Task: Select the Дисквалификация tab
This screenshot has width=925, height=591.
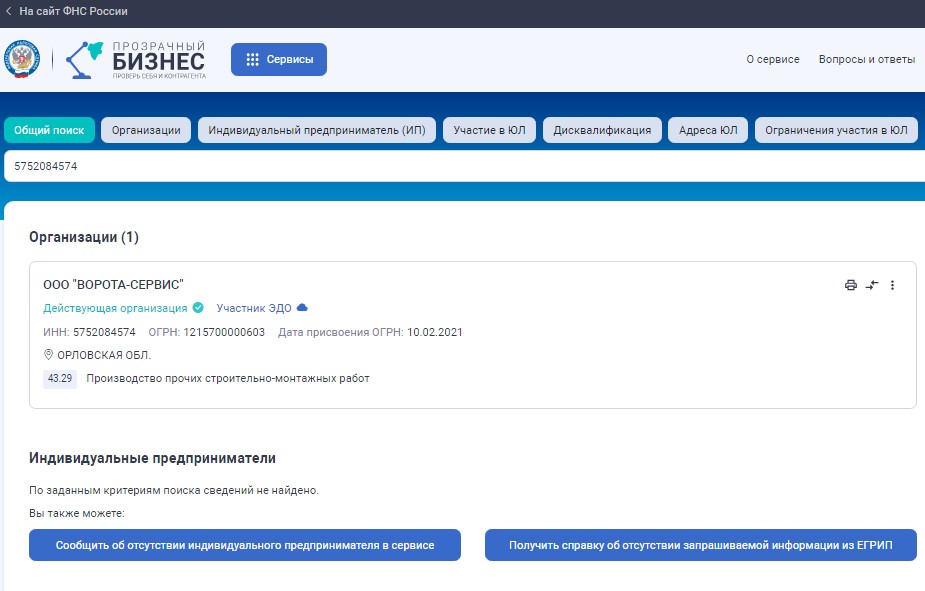Action: point(603,129)
